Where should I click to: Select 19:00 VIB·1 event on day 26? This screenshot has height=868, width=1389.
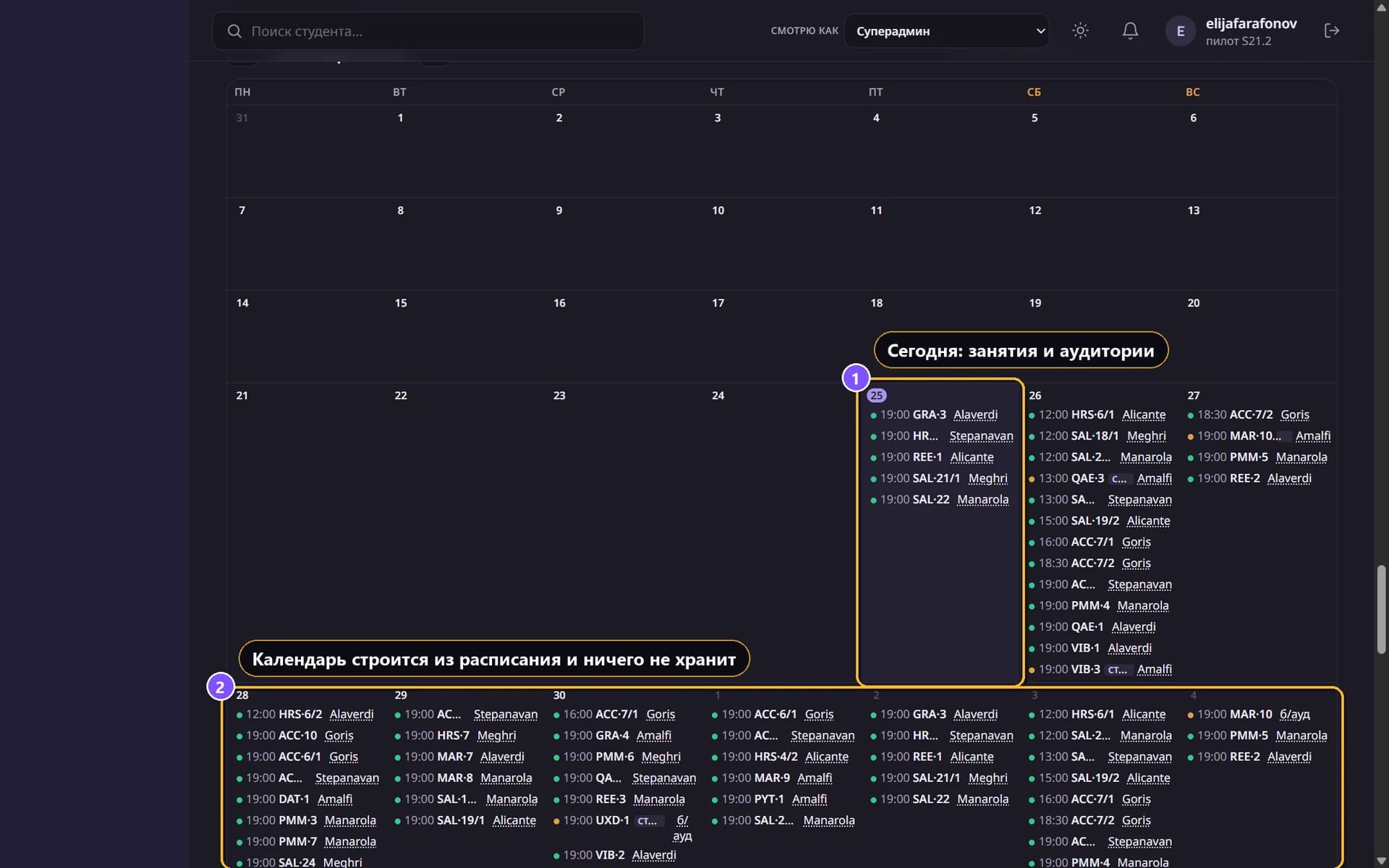[x=1089, y=648]
